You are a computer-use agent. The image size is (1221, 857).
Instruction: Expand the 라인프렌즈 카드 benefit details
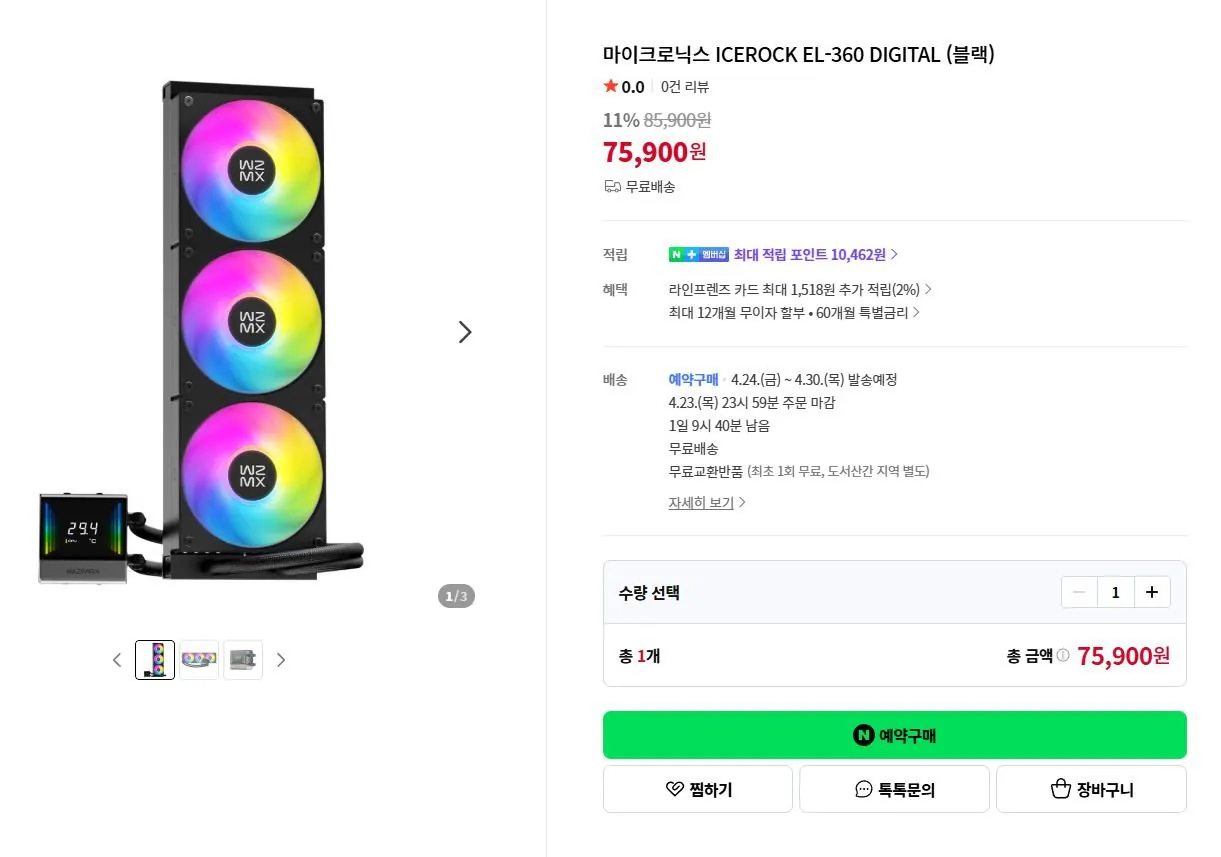tap(795, 289)
